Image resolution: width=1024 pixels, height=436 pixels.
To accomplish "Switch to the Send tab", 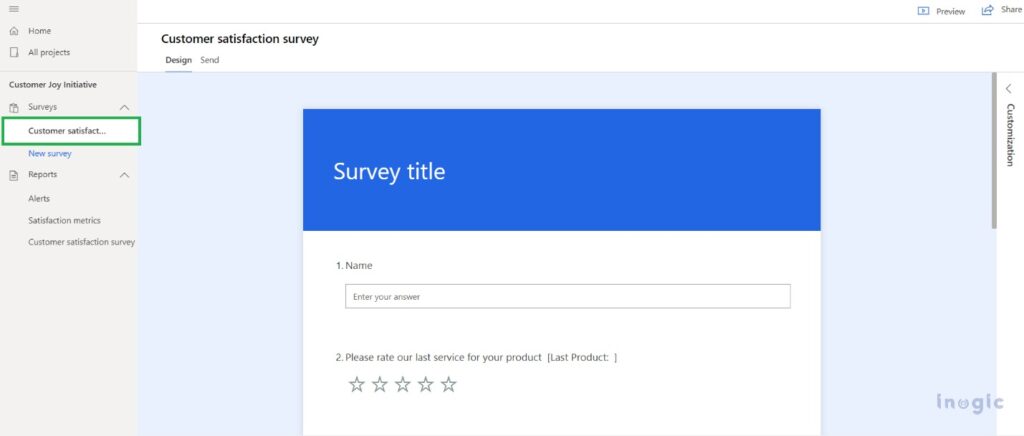I will tap(209, 60).
